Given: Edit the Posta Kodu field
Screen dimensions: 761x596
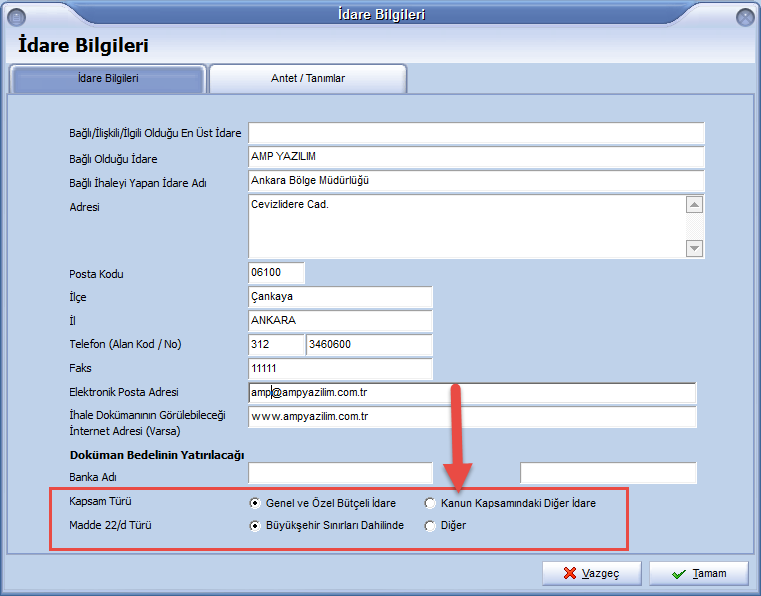Looking at the screenshot, I should coord(276,273).
